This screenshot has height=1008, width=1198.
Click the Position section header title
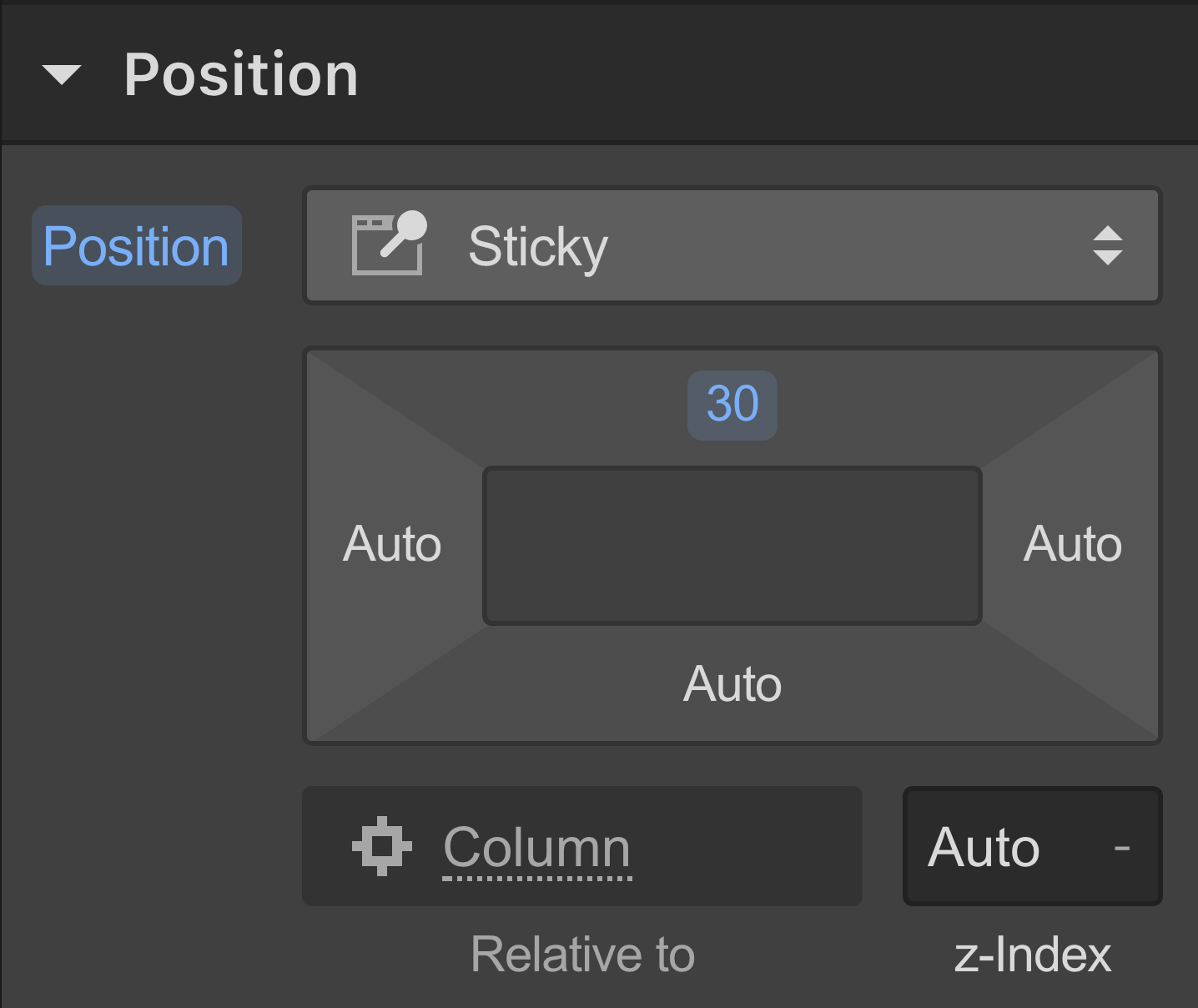[241, 75]
